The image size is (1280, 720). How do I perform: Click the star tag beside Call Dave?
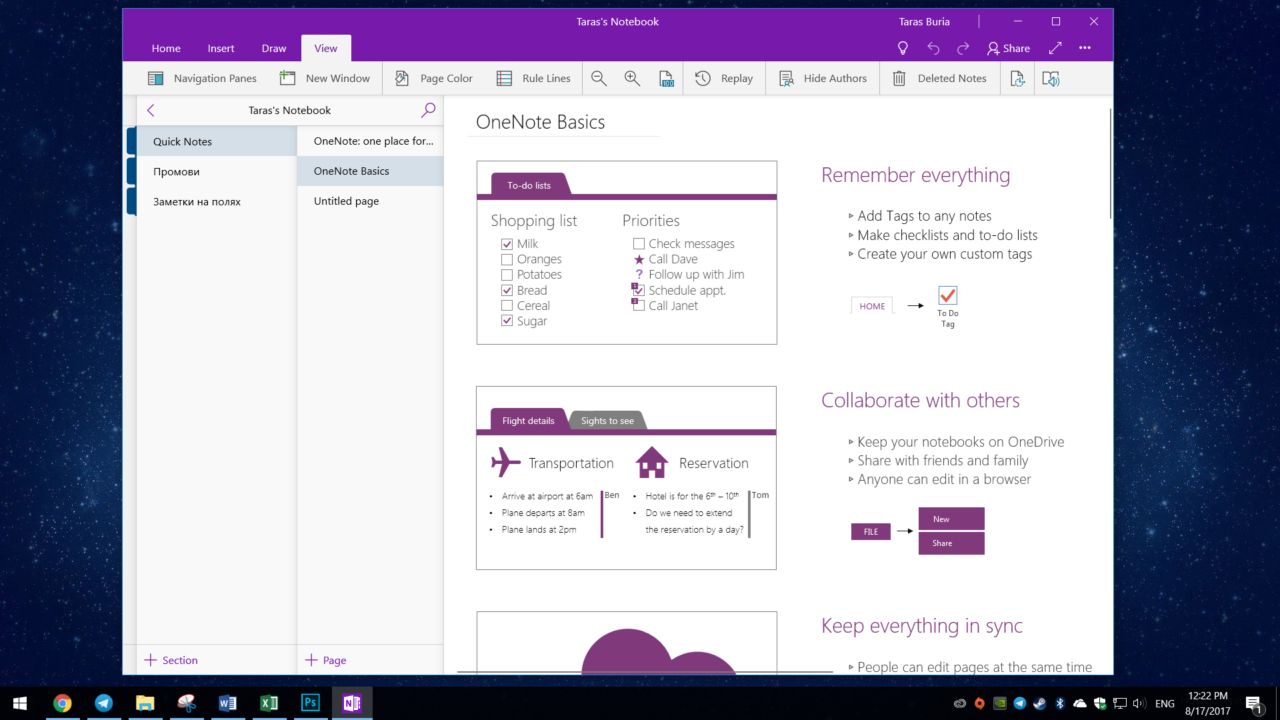coord(639,259)
